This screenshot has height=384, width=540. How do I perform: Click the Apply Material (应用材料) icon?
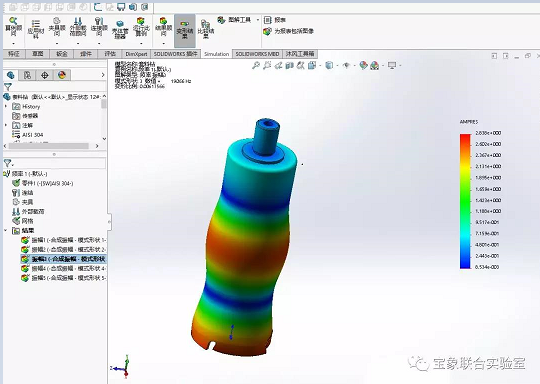pos(36,29)
